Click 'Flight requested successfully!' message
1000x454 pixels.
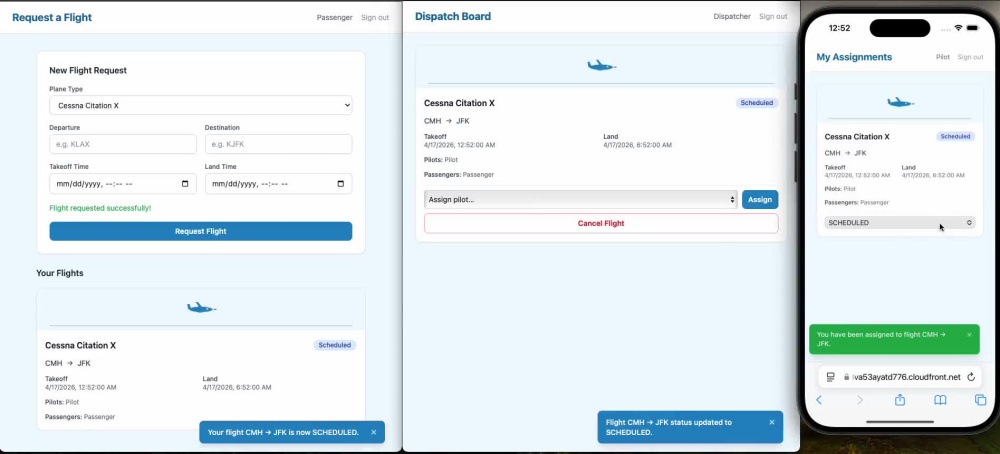click(100, 208)
